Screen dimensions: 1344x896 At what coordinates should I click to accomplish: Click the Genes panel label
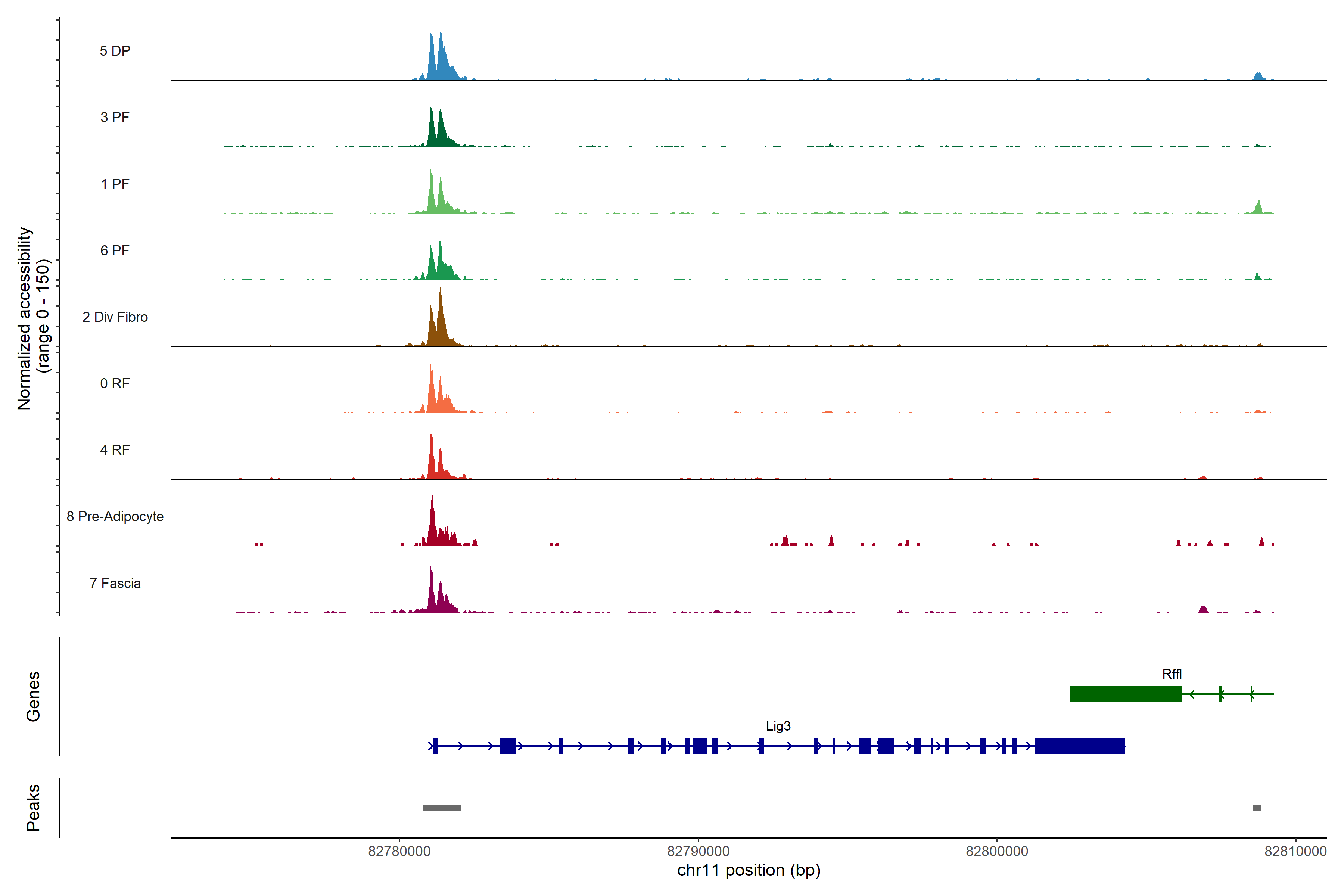point(33,697)
